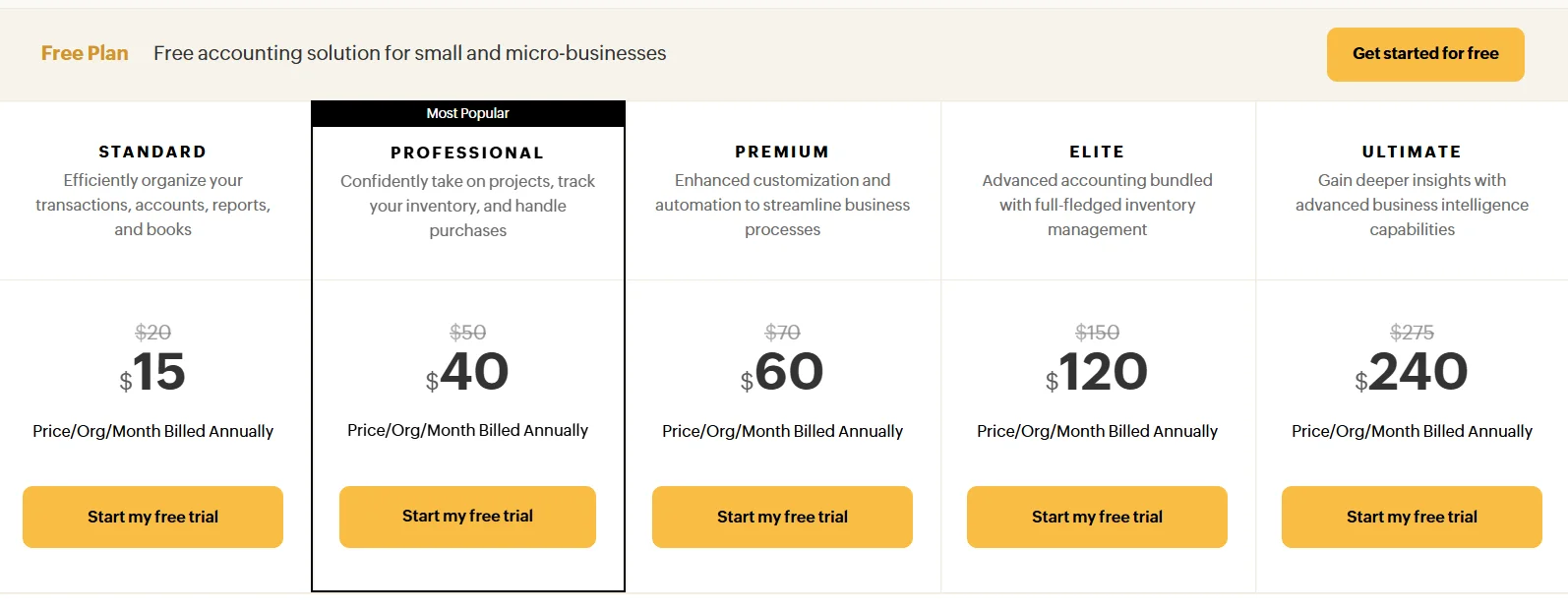
Task: Start free trial for Premium plan
Action: tap(782, 517)
